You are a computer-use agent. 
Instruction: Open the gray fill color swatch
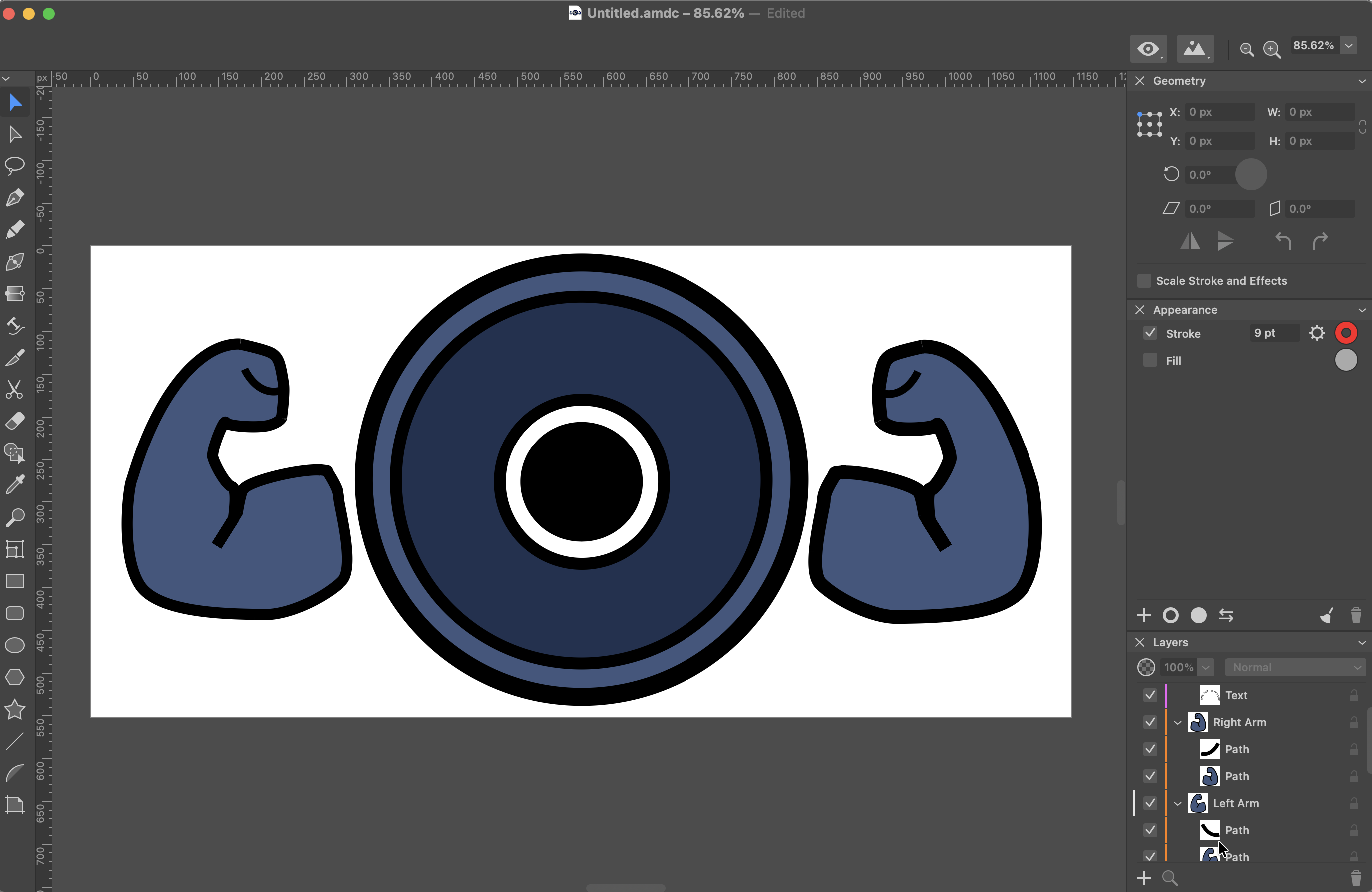point(1346,360)
